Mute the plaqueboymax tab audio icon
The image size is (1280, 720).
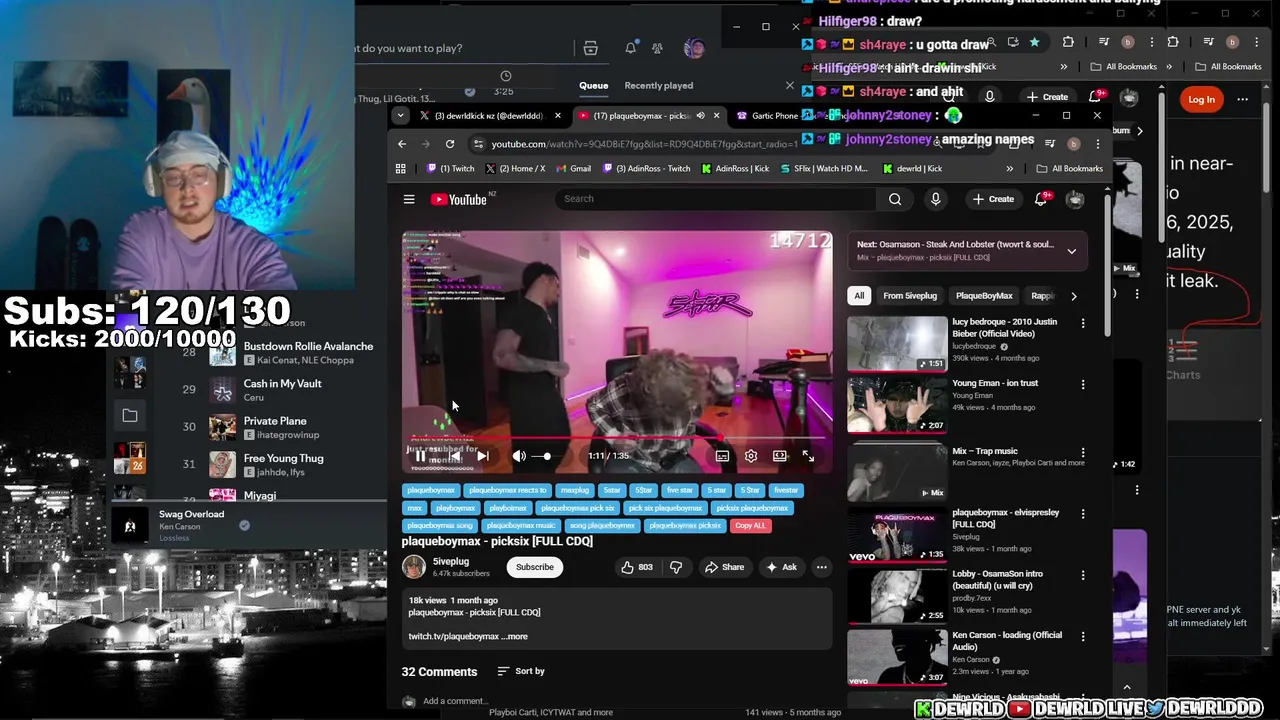click(x=700, y=116)
